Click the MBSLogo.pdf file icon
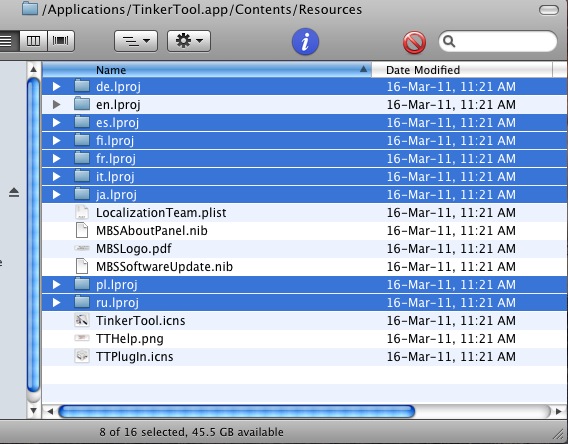The image size is (568, 444). (82, 248)
